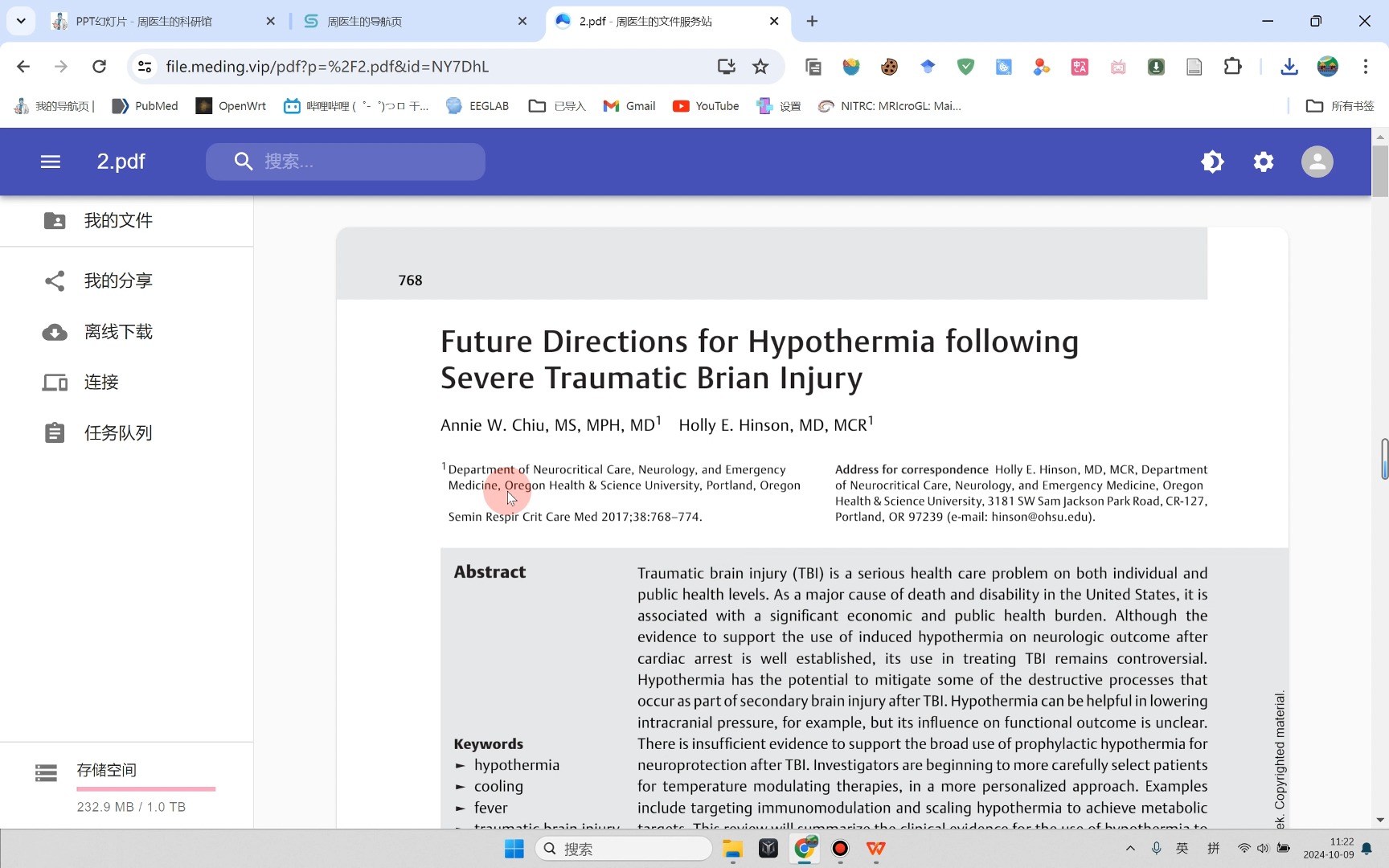Open the Gmail bookmark
The width and height of the screenshot is (1389, 868).
[629, 106]
